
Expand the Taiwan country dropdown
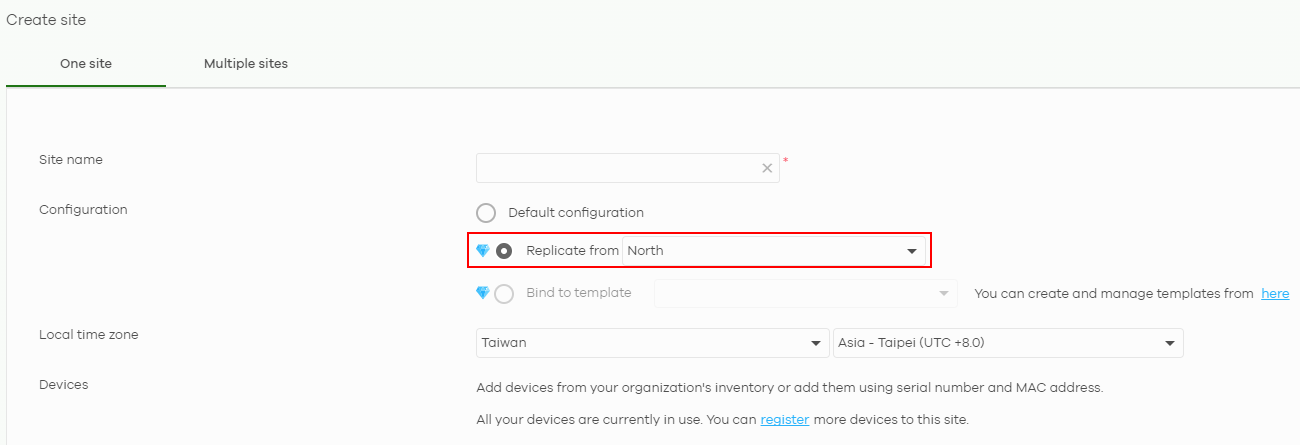(653, 343)
